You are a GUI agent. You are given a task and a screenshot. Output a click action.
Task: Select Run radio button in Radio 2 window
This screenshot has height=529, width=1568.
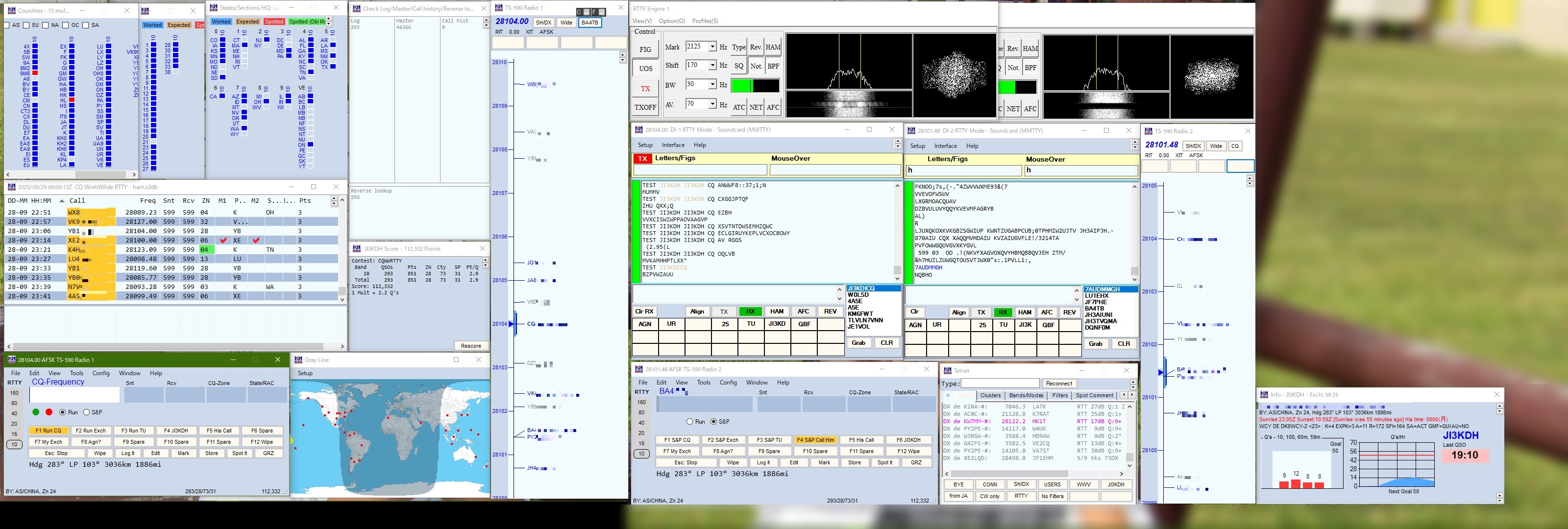[x=689, y=421]
